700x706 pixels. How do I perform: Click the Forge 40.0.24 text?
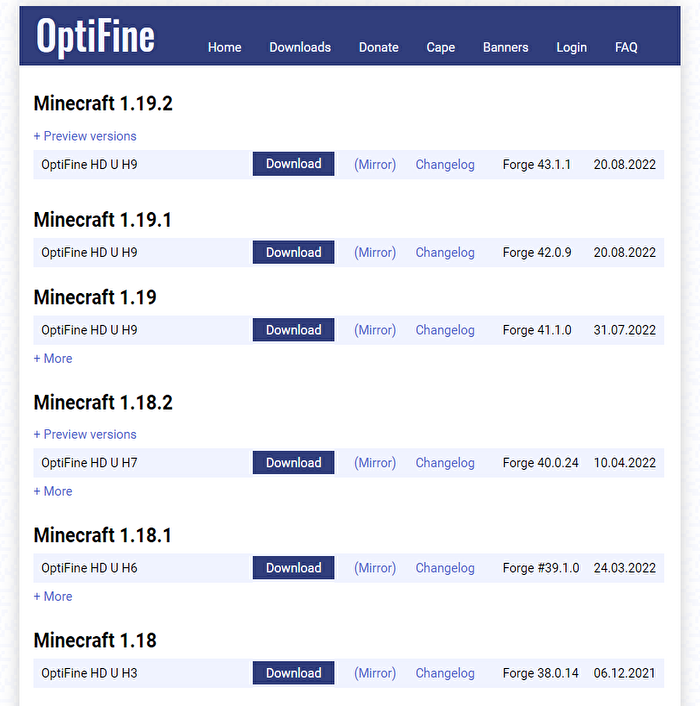[540, 462]
